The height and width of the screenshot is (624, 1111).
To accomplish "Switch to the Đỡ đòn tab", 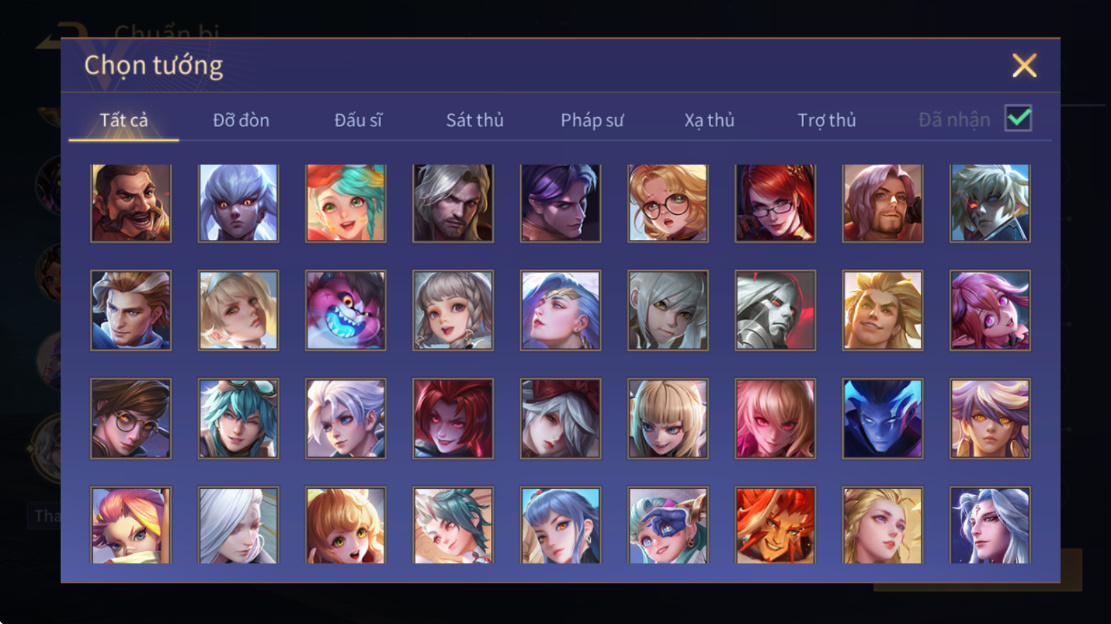I will tap(241, 120).
